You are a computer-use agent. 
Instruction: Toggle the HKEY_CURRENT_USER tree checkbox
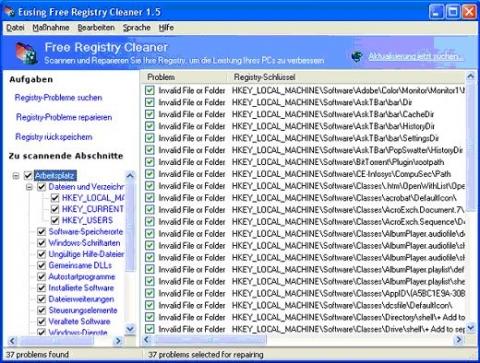(55, 209)
